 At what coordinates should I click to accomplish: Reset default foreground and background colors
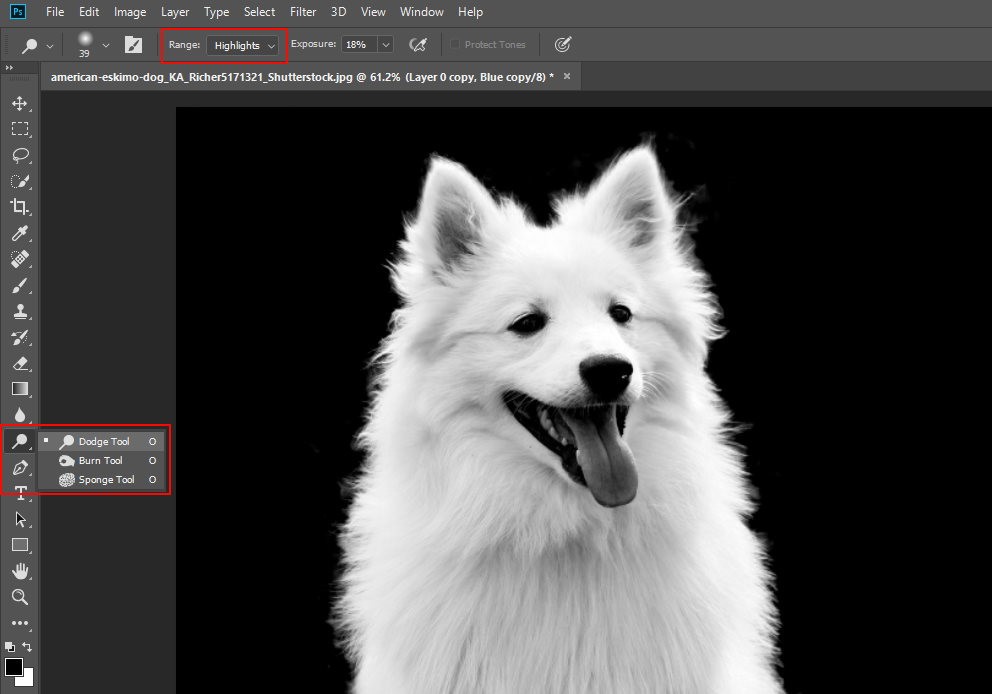(x=9, y=647)
